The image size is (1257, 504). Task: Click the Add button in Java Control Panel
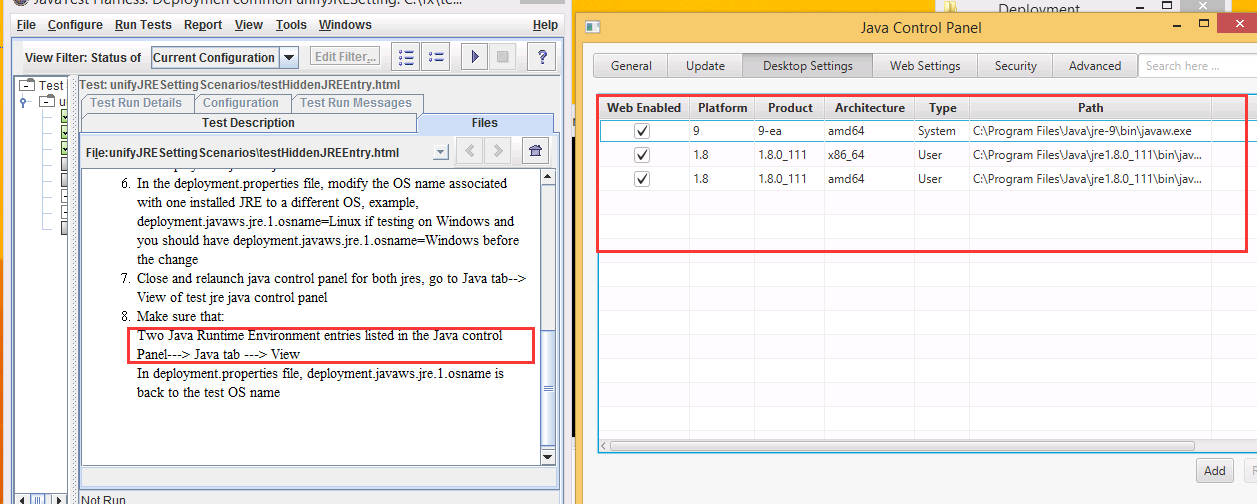[1214, 470]
